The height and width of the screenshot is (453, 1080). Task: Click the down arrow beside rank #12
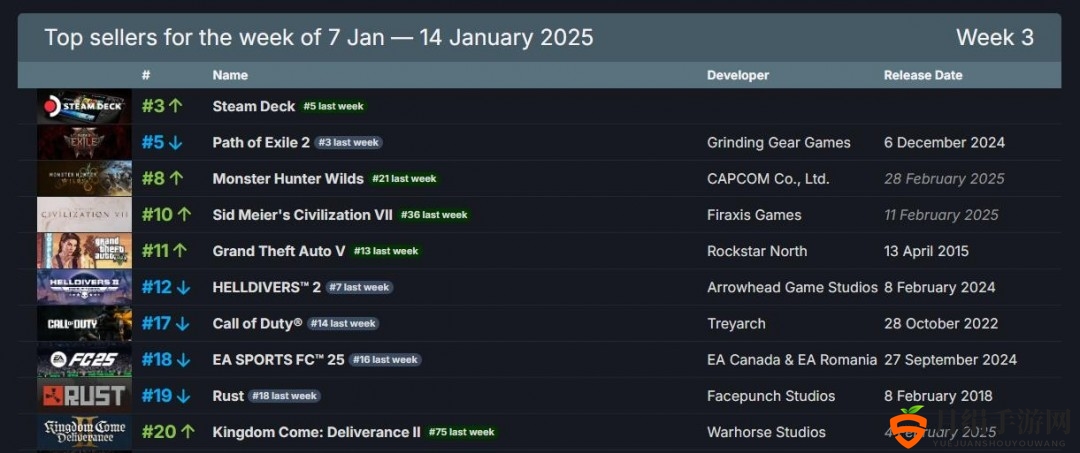(183, 287)
